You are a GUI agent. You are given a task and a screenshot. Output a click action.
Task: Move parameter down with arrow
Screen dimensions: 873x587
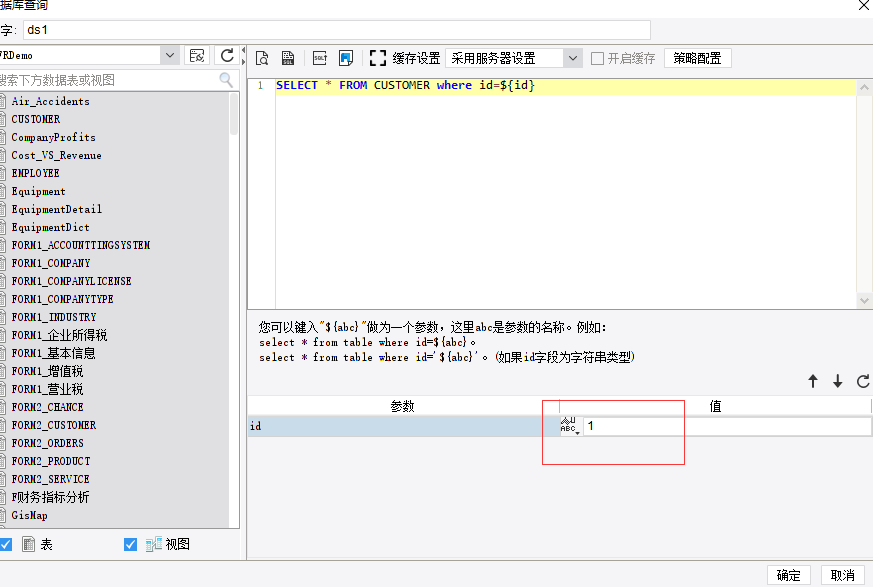click(x=837, y=381)
